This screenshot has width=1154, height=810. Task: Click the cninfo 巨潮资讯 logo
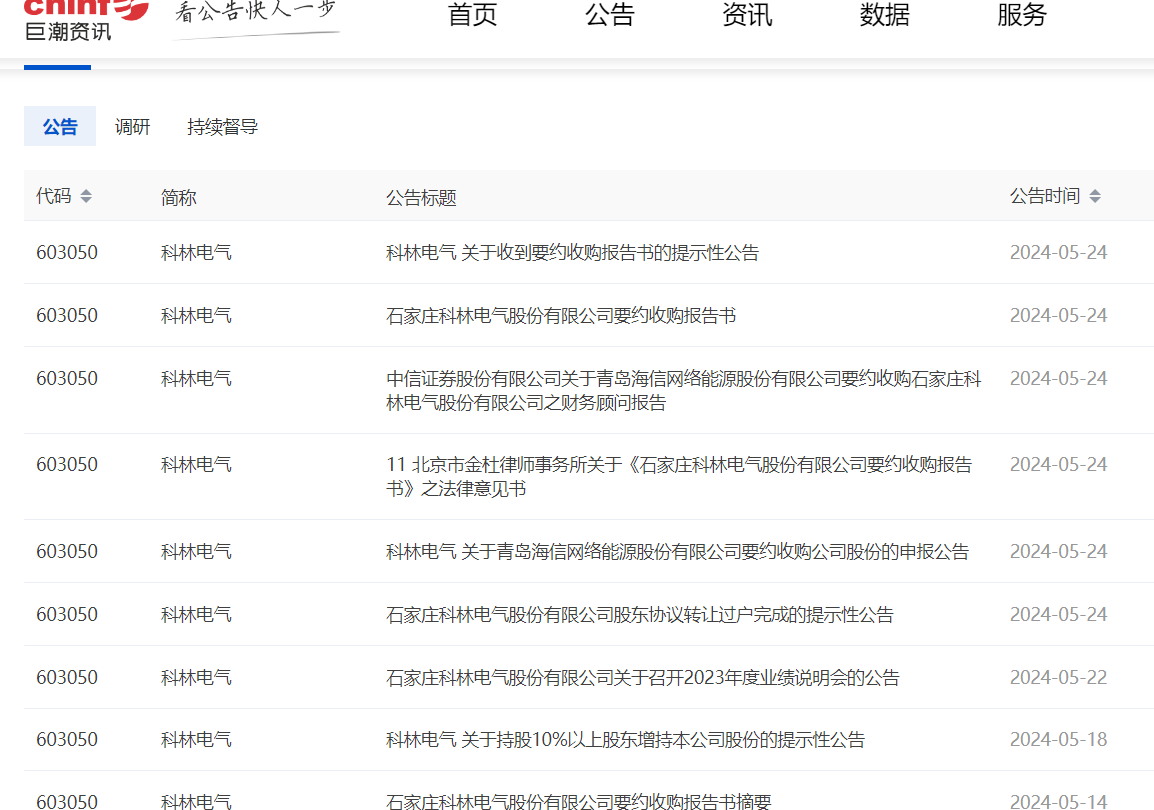point(86,20)
